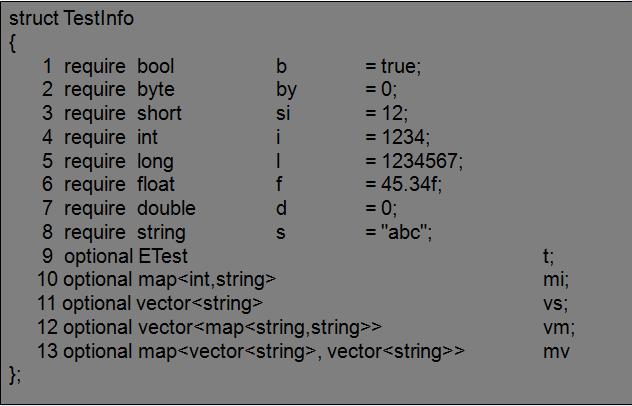
Task: Click the 'mi;' field name
Action: [x=556, y=279]
